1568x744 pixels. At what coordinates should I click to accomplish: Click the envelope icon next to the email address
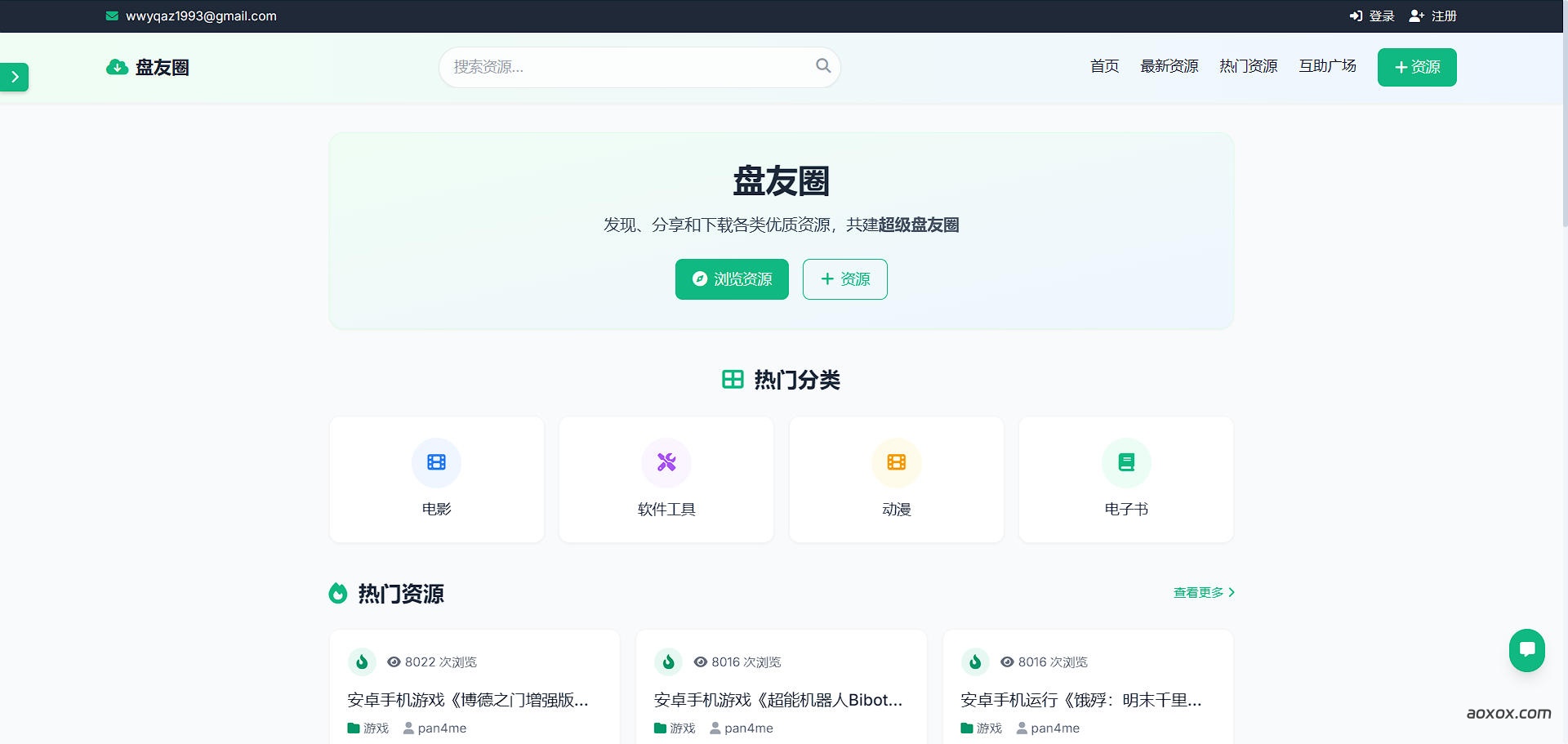[111, 16]
